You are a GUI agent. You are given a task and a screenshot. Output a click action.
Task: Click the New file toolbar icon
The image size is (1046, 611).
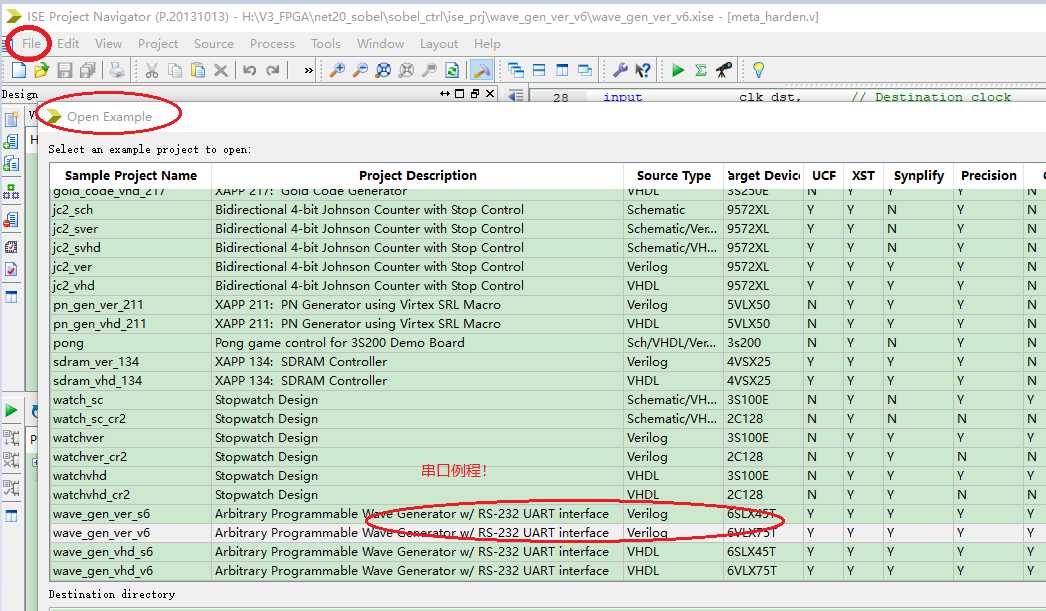(x=19, y=70)
